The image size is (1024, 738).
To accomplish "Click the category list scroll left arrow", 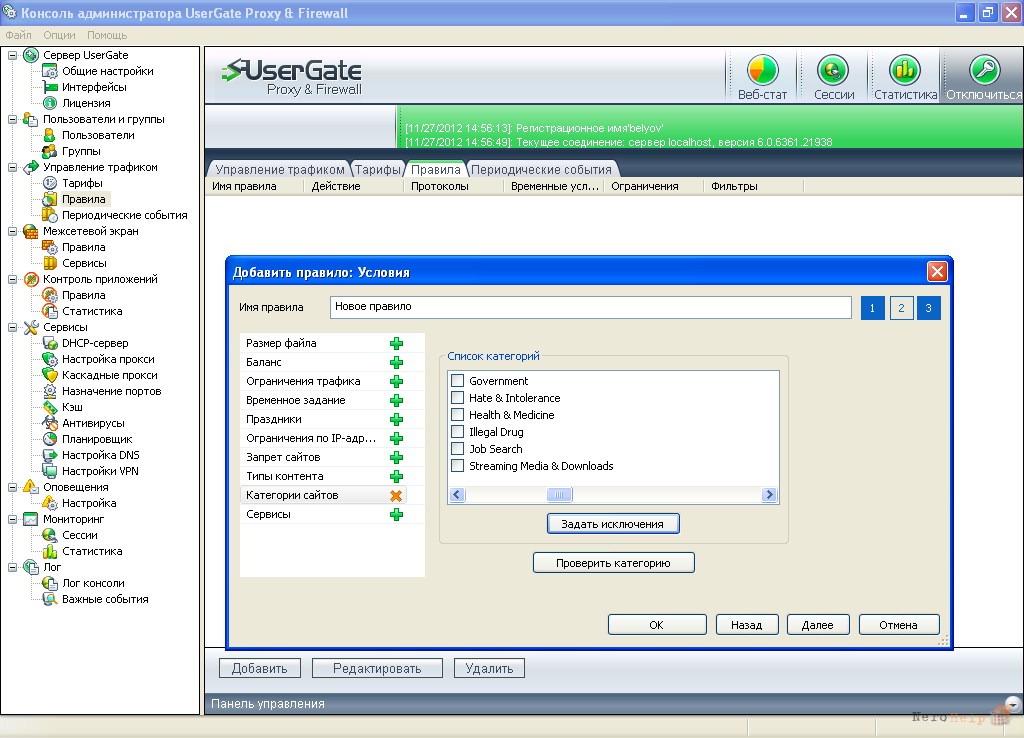I will pyautogui.click(x=457, y=495).
